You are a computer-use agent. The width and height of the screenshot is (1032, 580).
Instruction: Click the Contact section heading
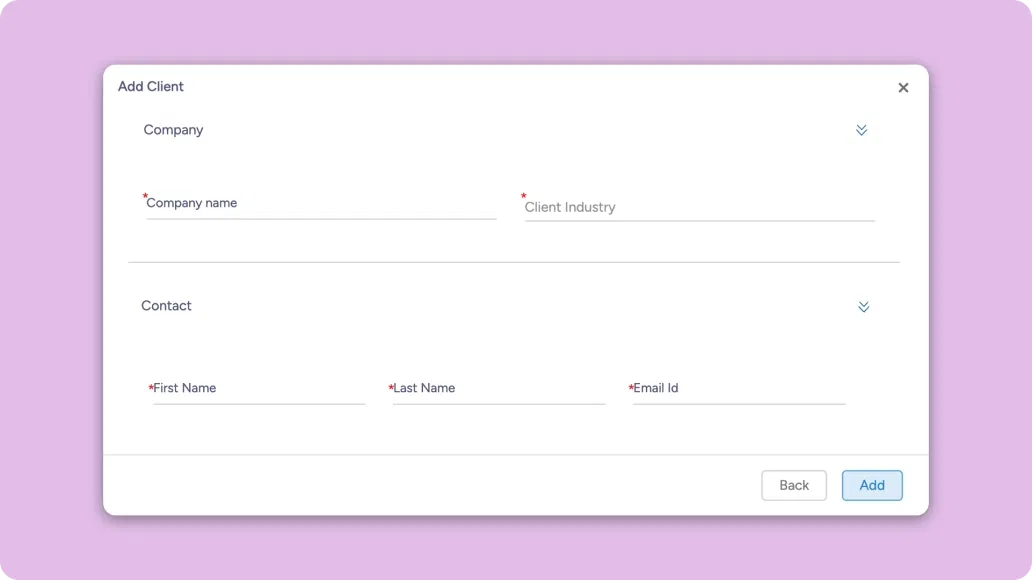(166, 306)
